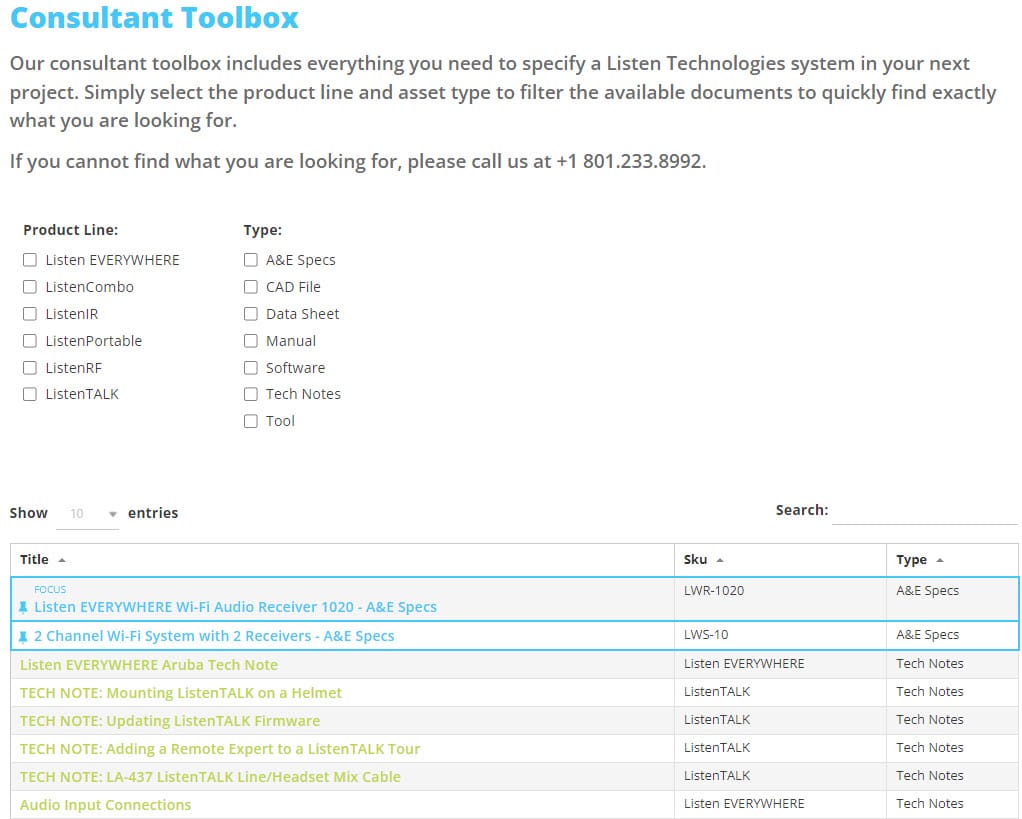Open 2 Channel Wi-Fi System A&E Specs link
This screenshot has height=819, width=1022.
(x=214, y=636)
